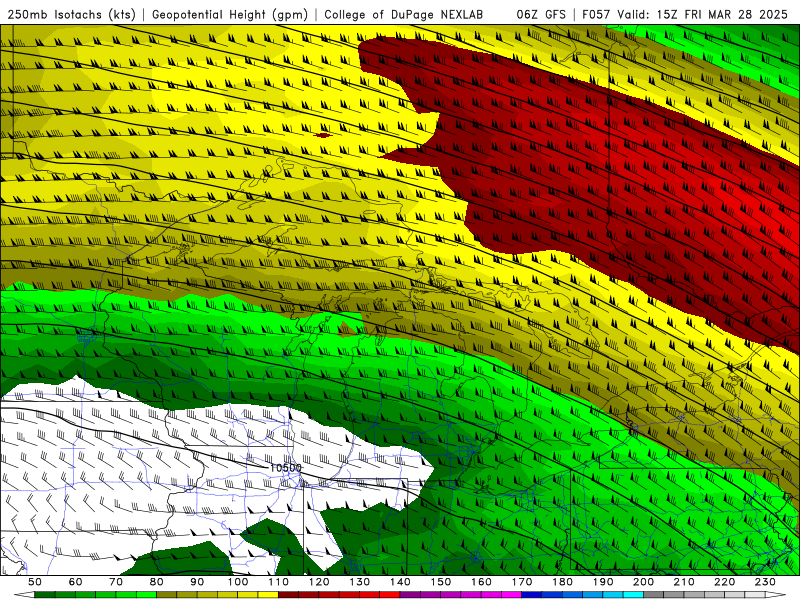The image size is (800, 600).
Task: Click the 70 value on the color legend
Action: coord(116,582)
